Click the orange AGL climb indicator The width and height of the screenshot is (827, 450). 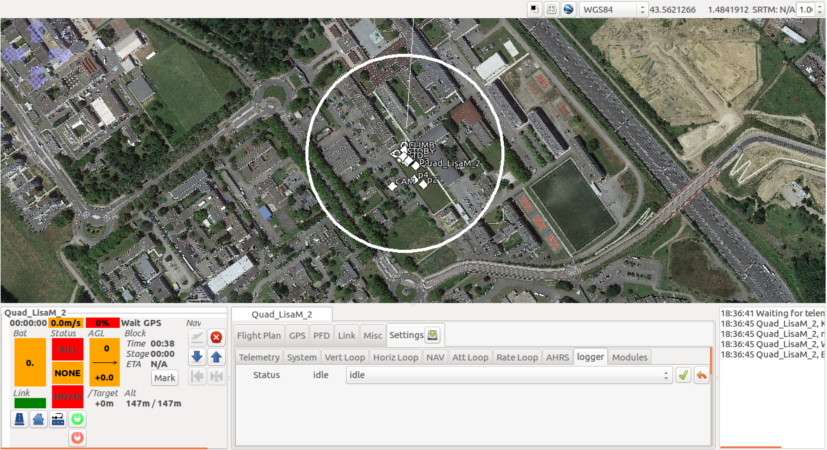[x=104, y=362]
